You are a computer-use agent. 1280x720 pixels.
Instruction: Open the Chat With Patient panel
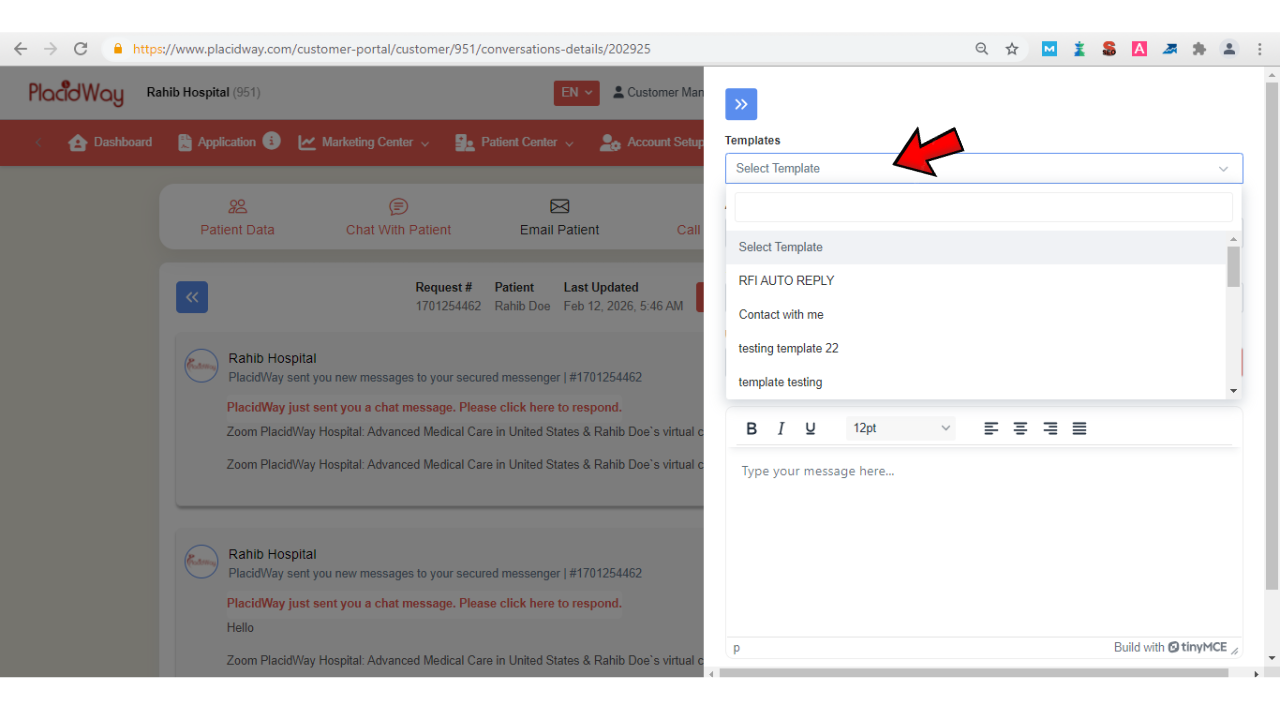point(398,207)
